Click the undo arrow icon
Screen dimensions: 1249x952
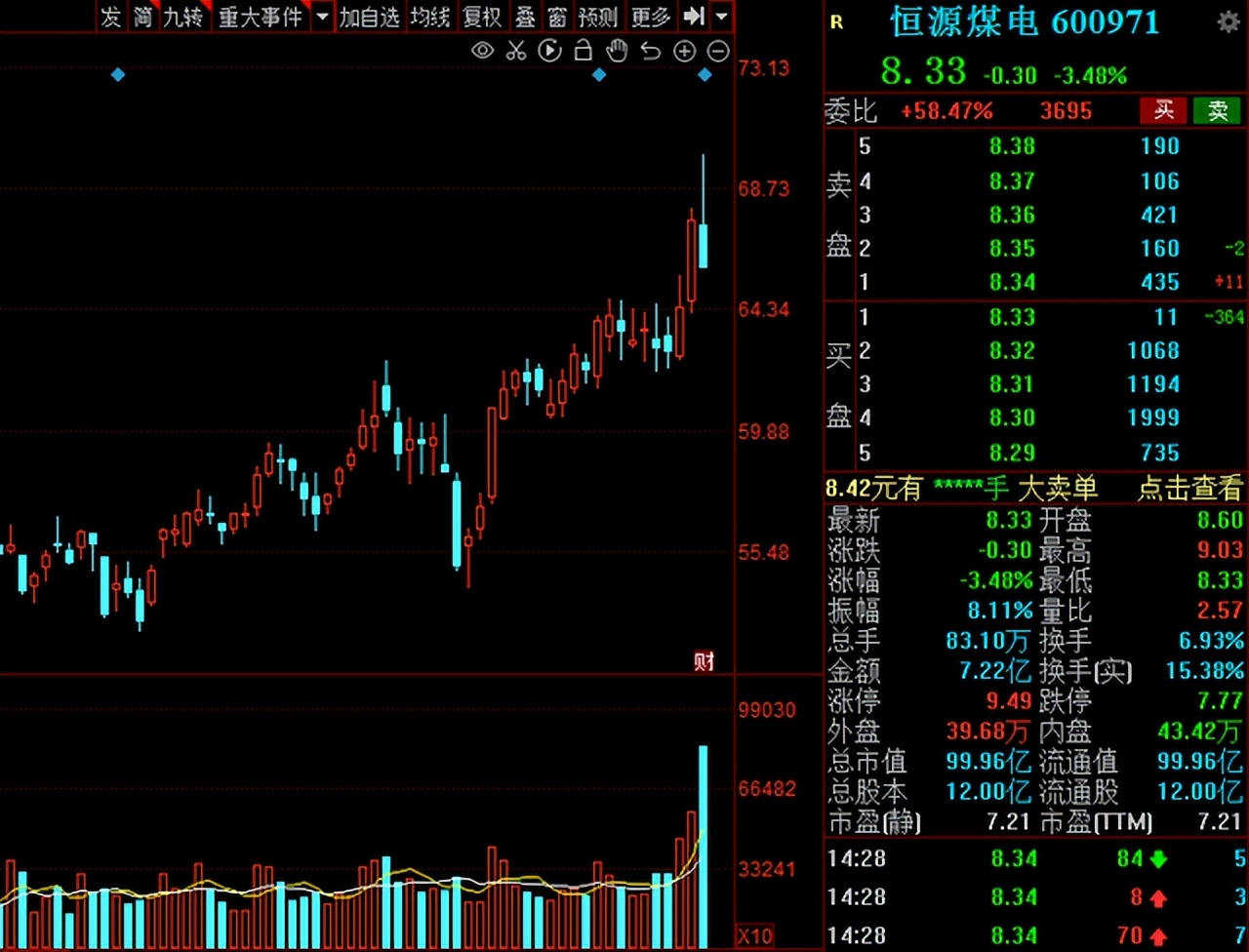click(x=650, y=51)
